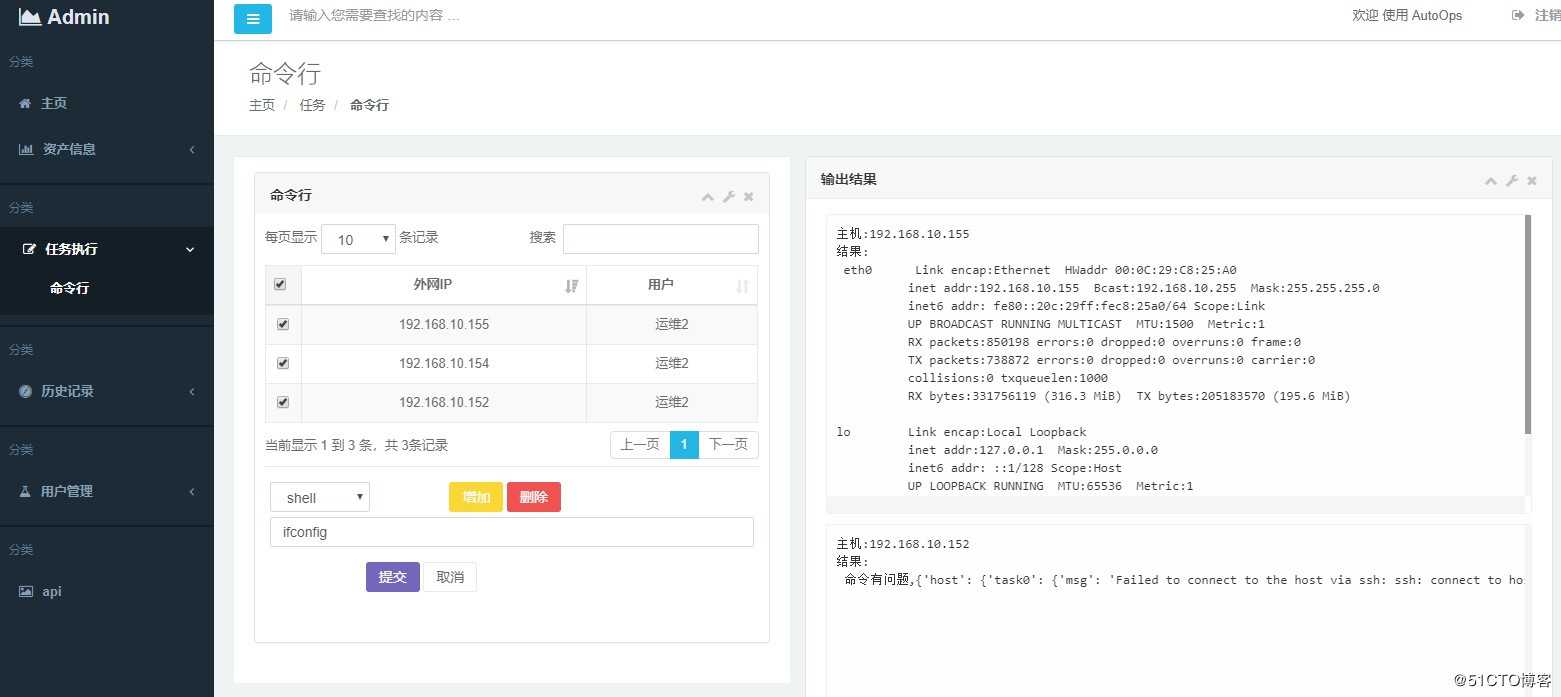Uncheck the 192.168.10.154 row checkbox
Viewport: 1561px width, 697px height.
point(283,363)
